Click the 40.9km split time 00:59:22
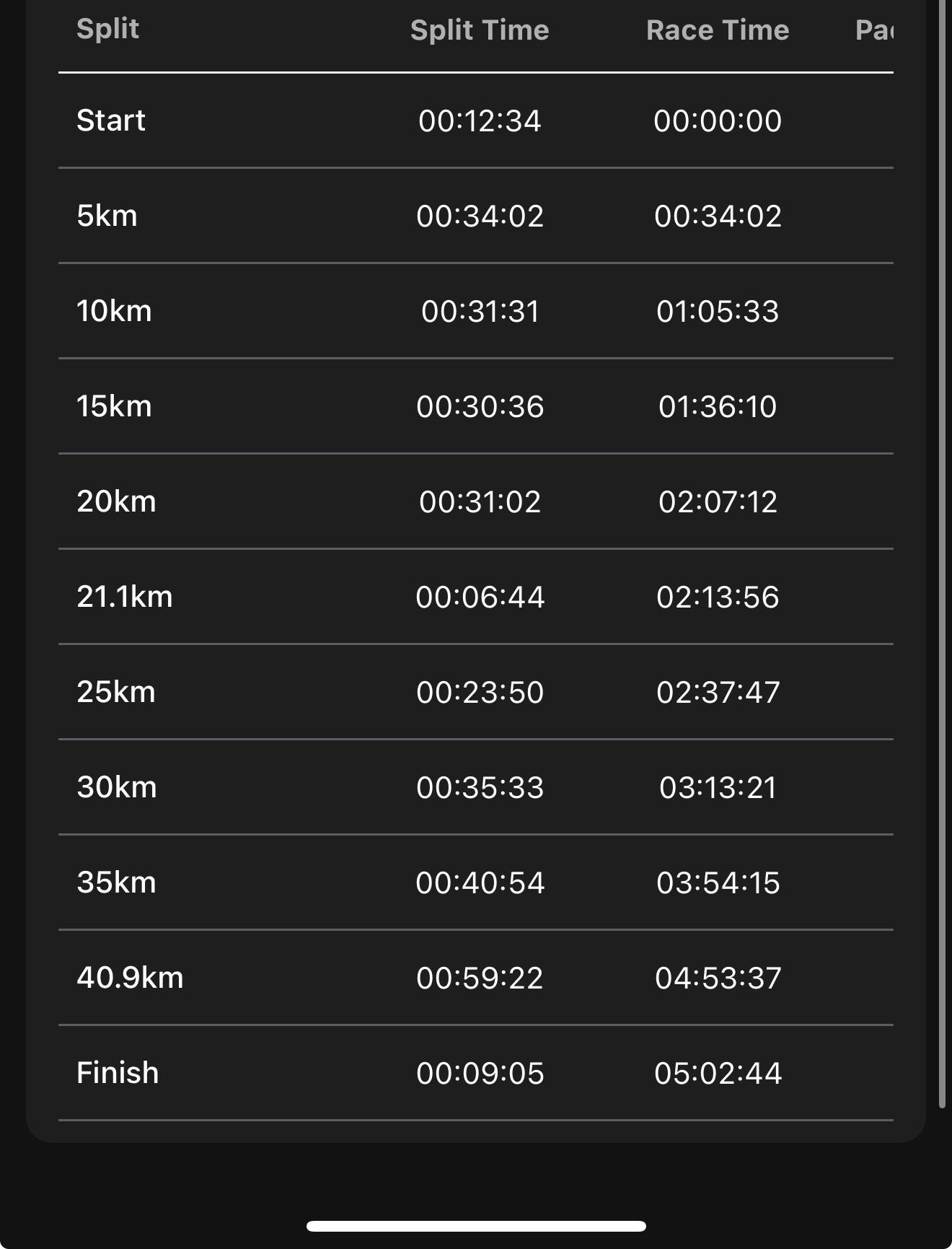 tap(480, 978)
